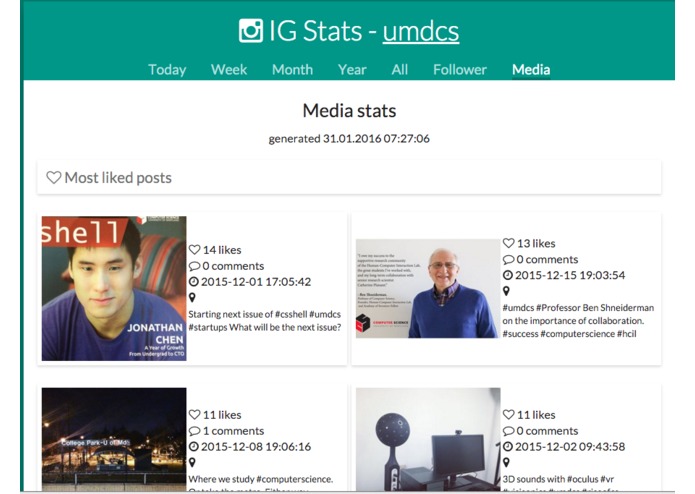Image resolution: width=695 pixels, height=494 pixels.
Task: Open the All stats tab
Action: click(x=399, y=70)
